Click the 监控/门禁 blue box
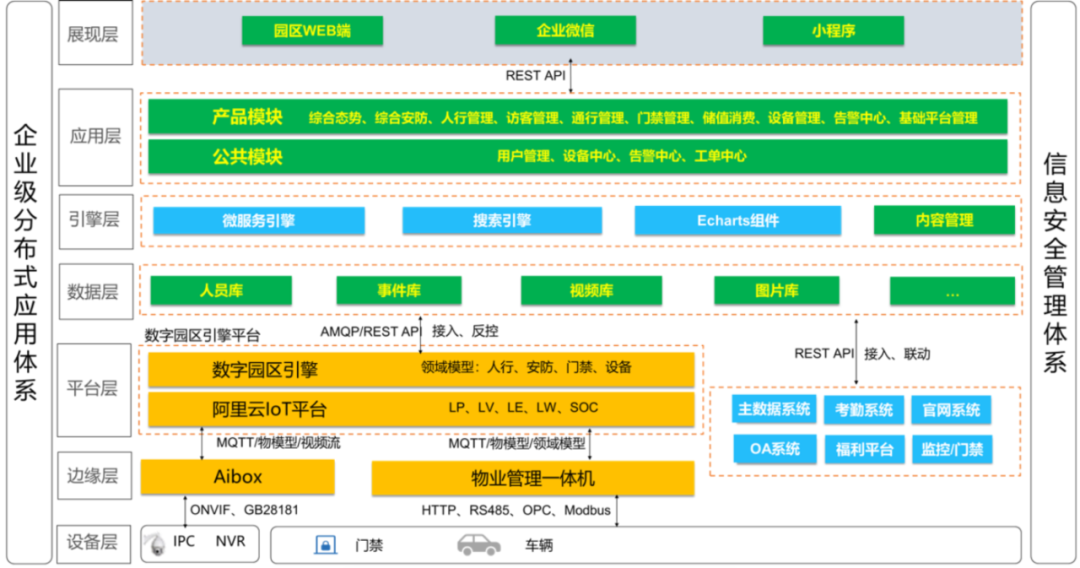1080x568 pixels. coord(951,449)
